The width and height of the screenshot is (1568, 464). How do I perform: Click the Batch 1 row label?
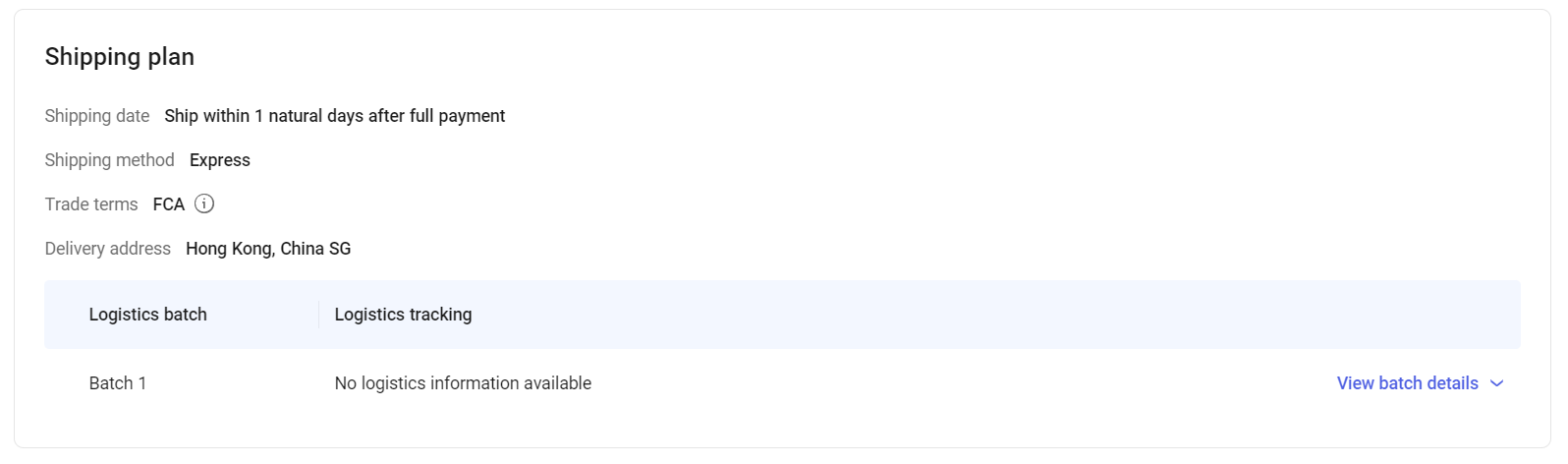tap(117, 383)
